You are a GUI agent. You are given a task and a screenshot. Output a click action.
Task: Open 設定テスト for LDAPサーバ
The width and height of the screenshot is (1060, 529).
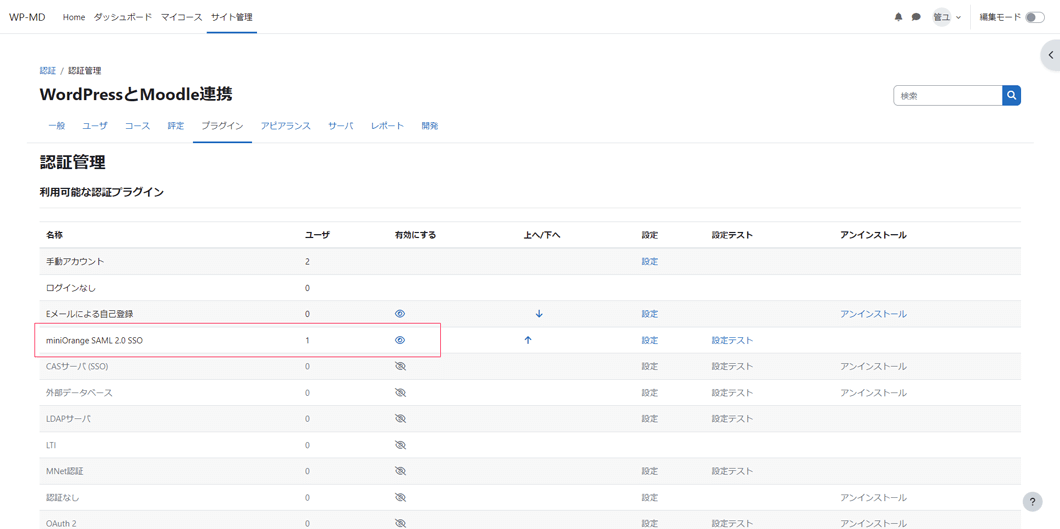pyautogui.click(x=732, y=419)
